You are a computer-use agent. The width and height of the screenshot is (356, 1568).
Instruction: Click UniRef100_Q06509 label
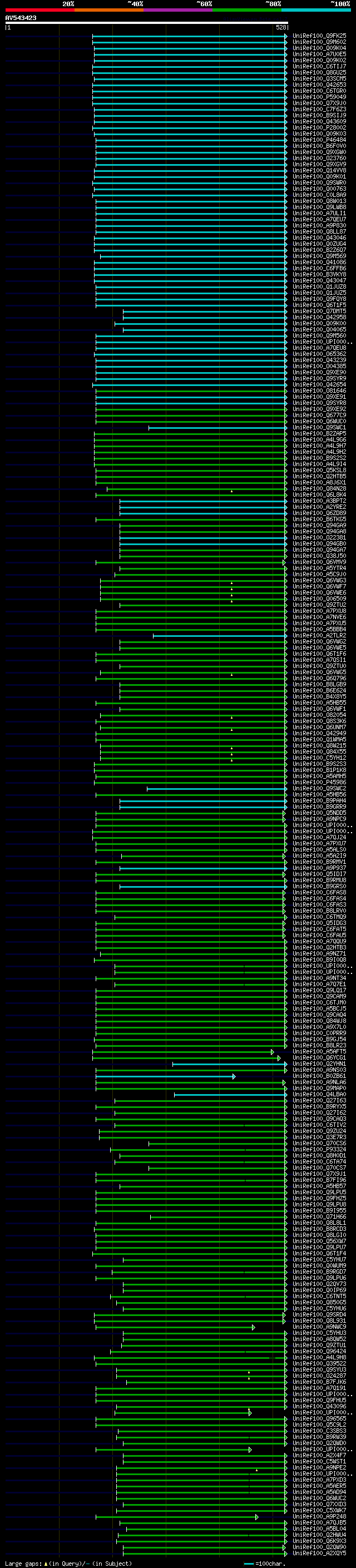tap(319, 599)
